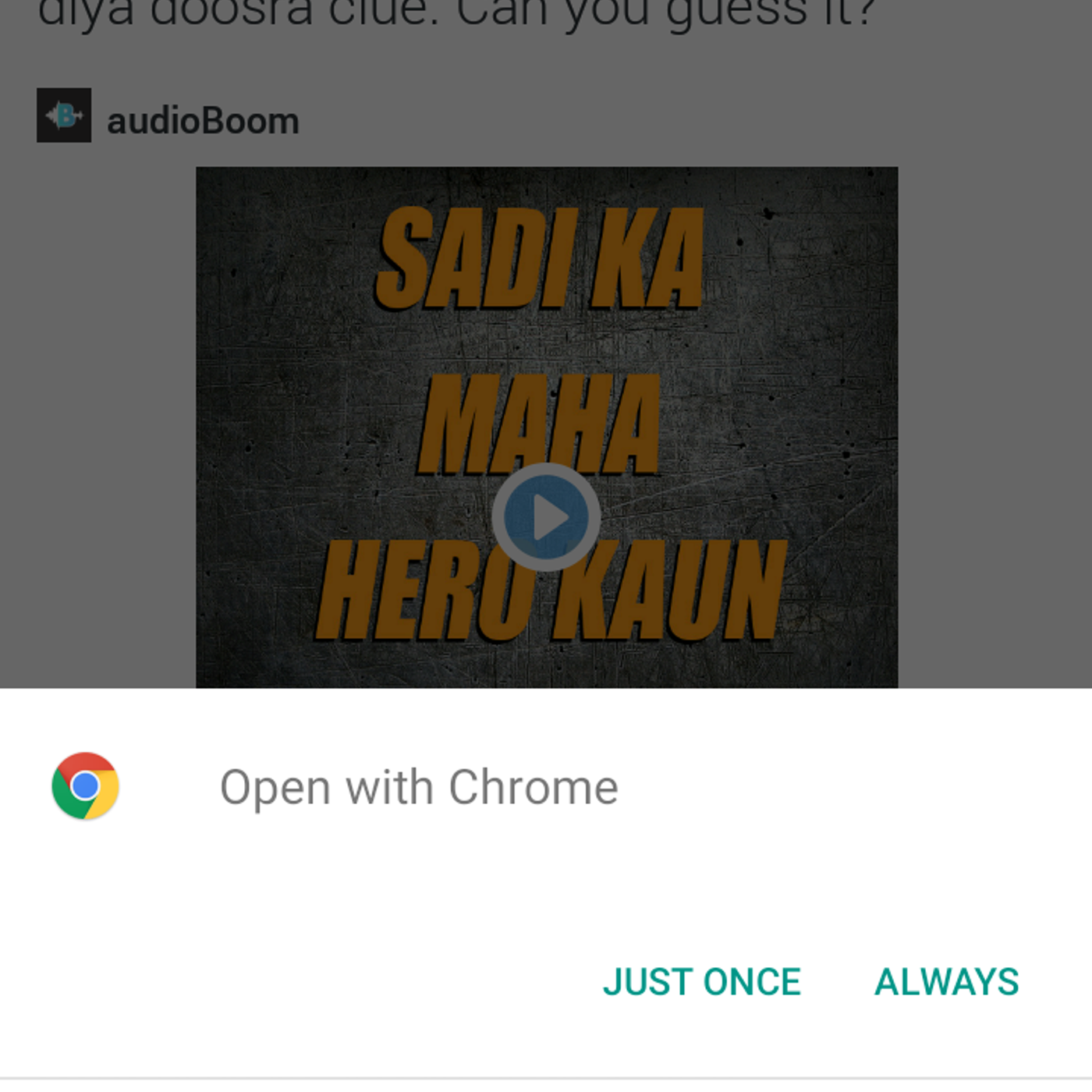Click the circular play button overlay
This screenshot has height=1092, width=1092.
(x=546, y=517)
